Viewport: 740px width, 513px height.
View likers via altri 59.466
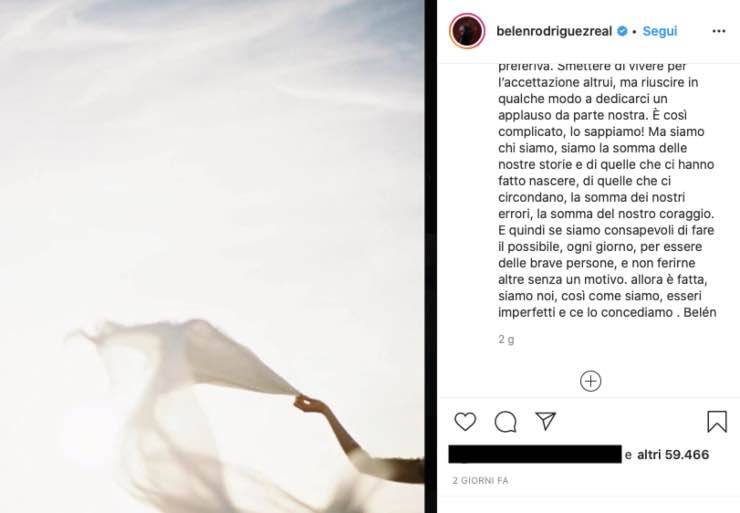point(673,454)
